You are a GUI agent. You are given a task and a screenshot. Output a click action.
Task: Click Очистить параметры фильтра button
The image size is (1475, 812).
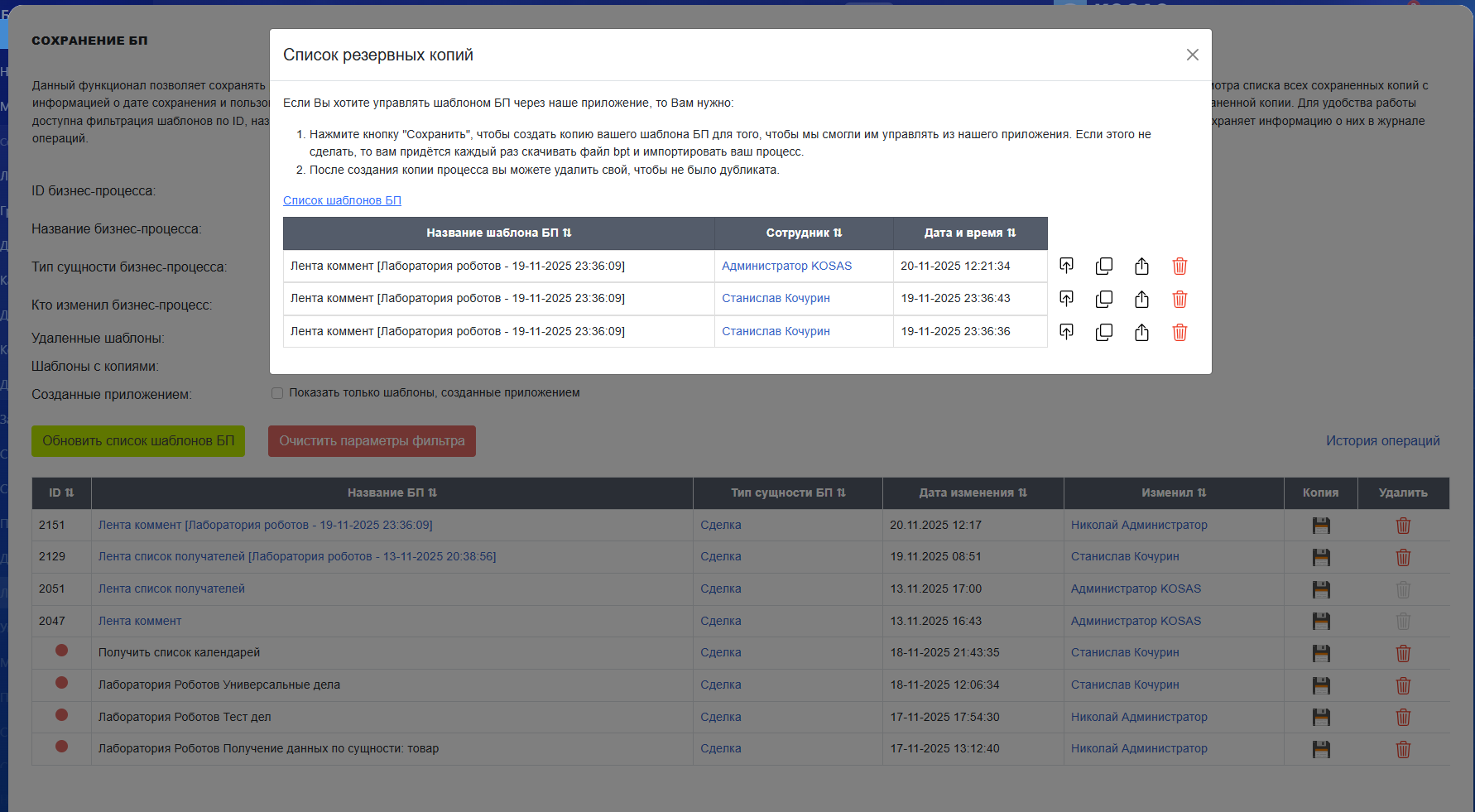pos(372,441)
